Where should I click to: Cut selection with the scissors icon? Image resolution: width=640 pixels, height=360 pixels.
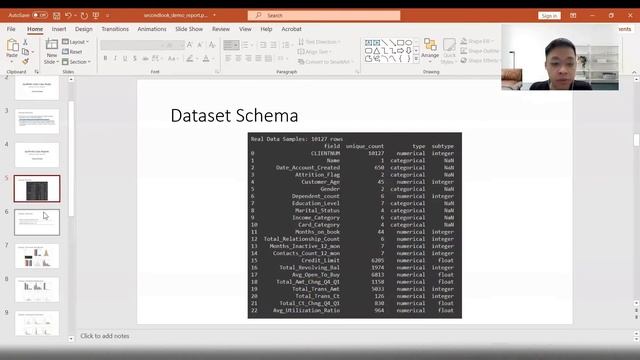[25, 42]
